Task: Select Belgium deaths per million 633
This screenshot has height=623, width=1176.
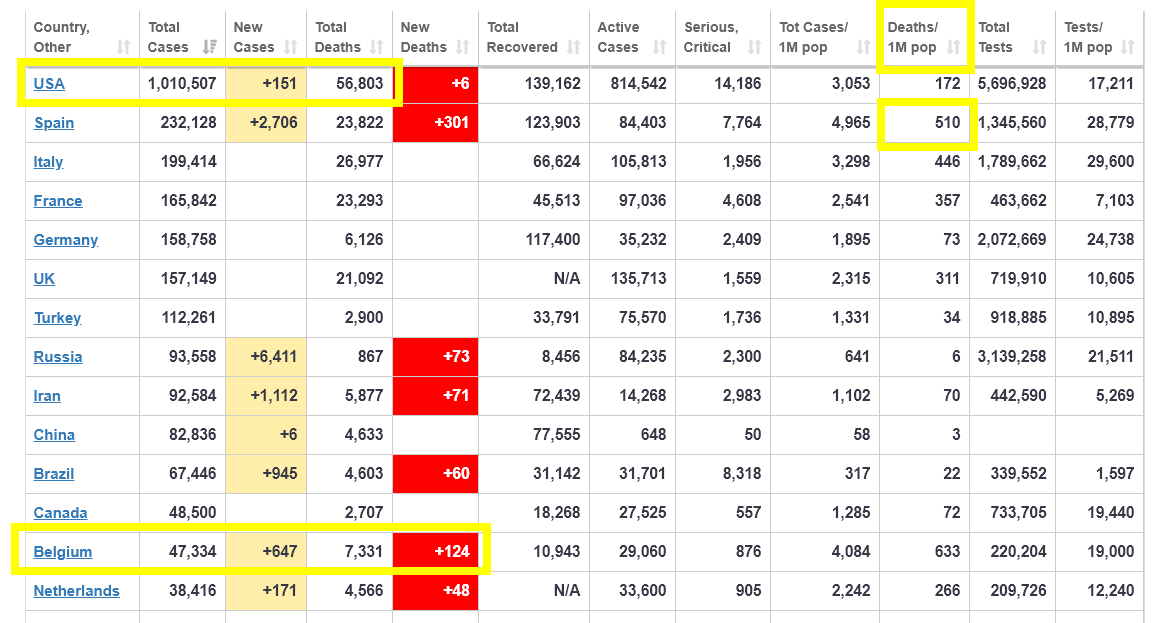Action: (947, 551)
